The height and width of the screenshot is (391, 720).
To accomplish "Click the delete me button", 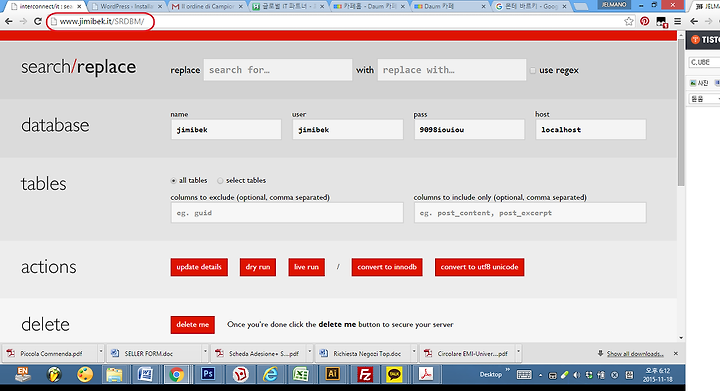I will click(x=192, y=324).
